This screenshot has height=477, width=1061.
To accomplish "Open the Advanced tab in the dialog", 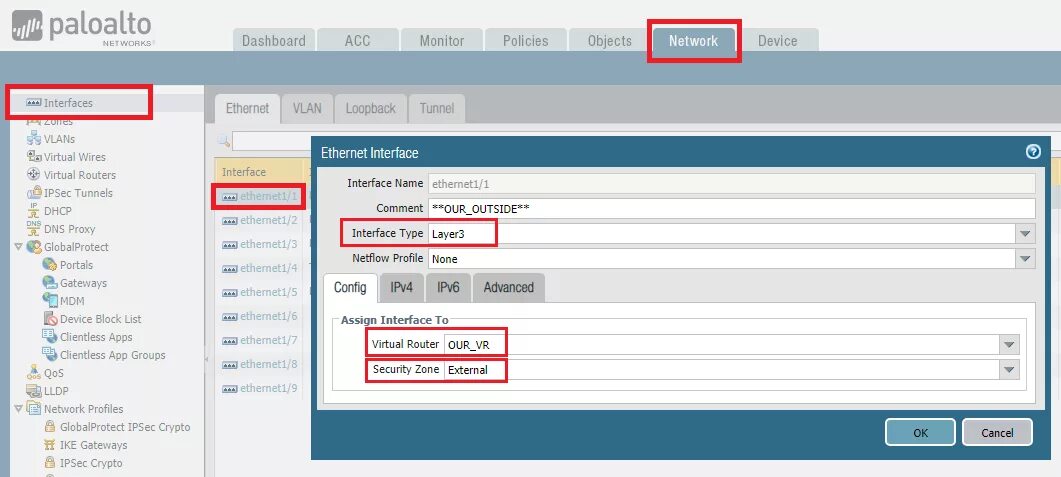I will tap(508, 288).
